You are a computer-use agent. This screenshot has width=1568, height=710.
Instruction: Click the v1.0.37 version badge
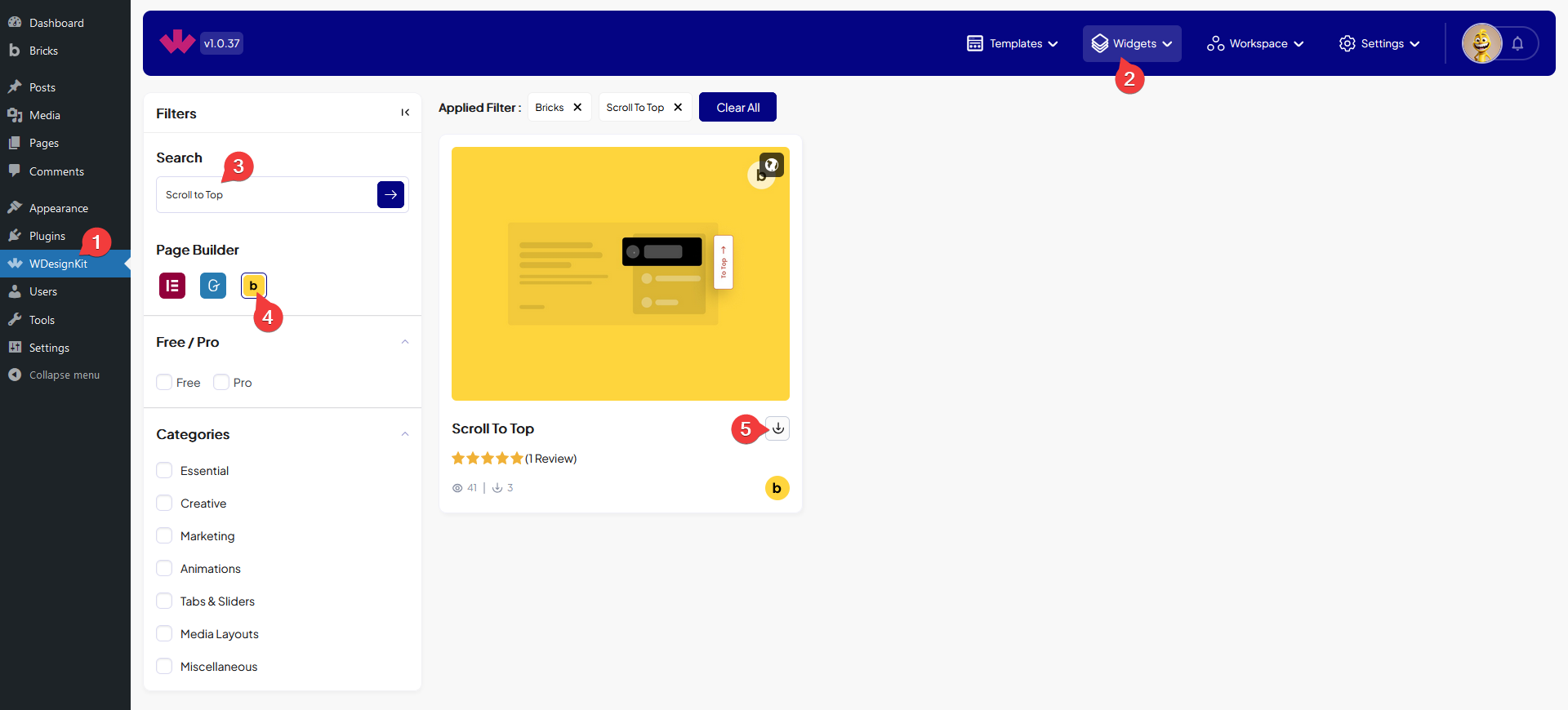(x=222, y=43)
